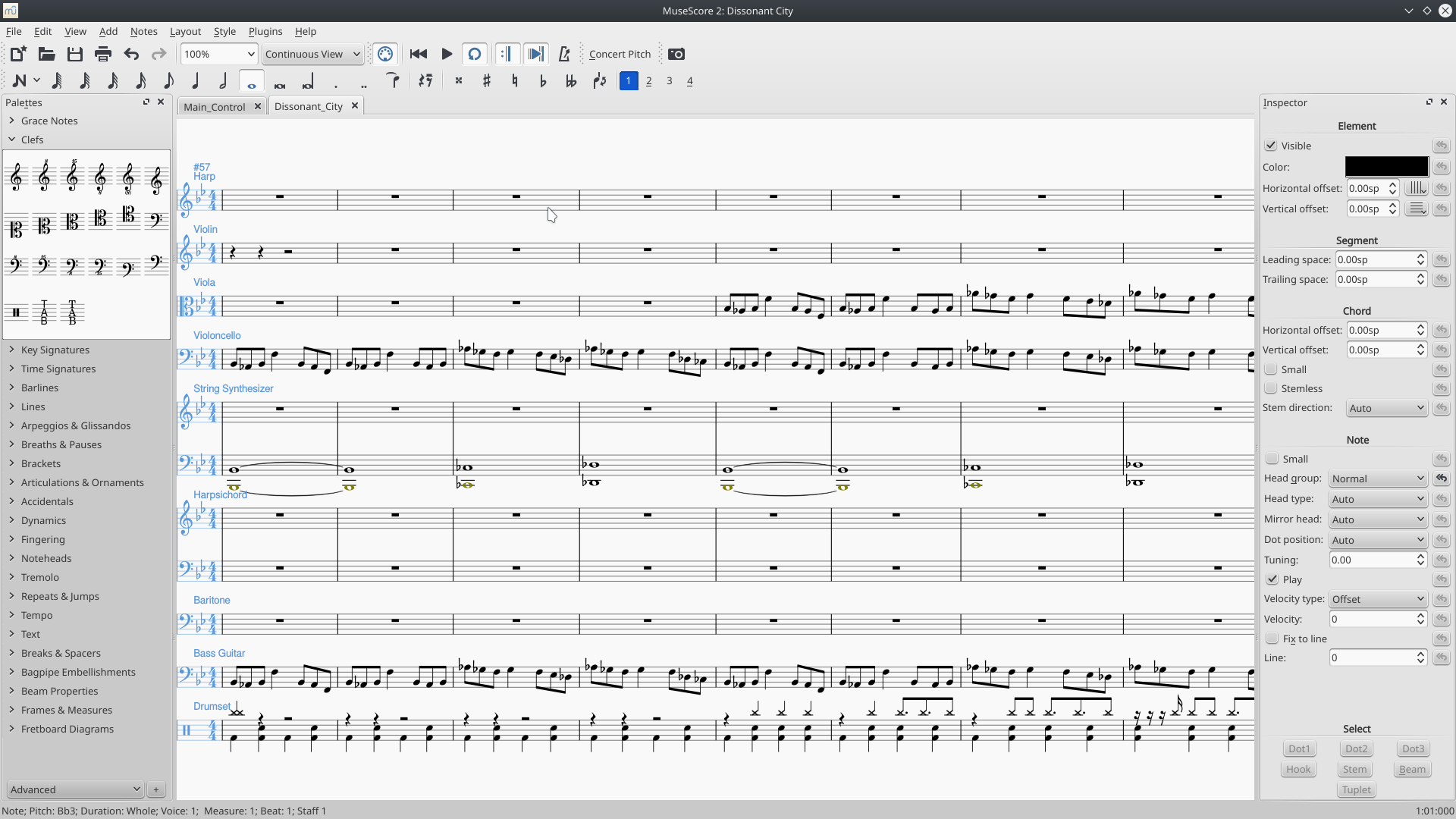Rewind playback to start
The height and width of the screenshot is (819, 1456).
click(x=418, y=54)
